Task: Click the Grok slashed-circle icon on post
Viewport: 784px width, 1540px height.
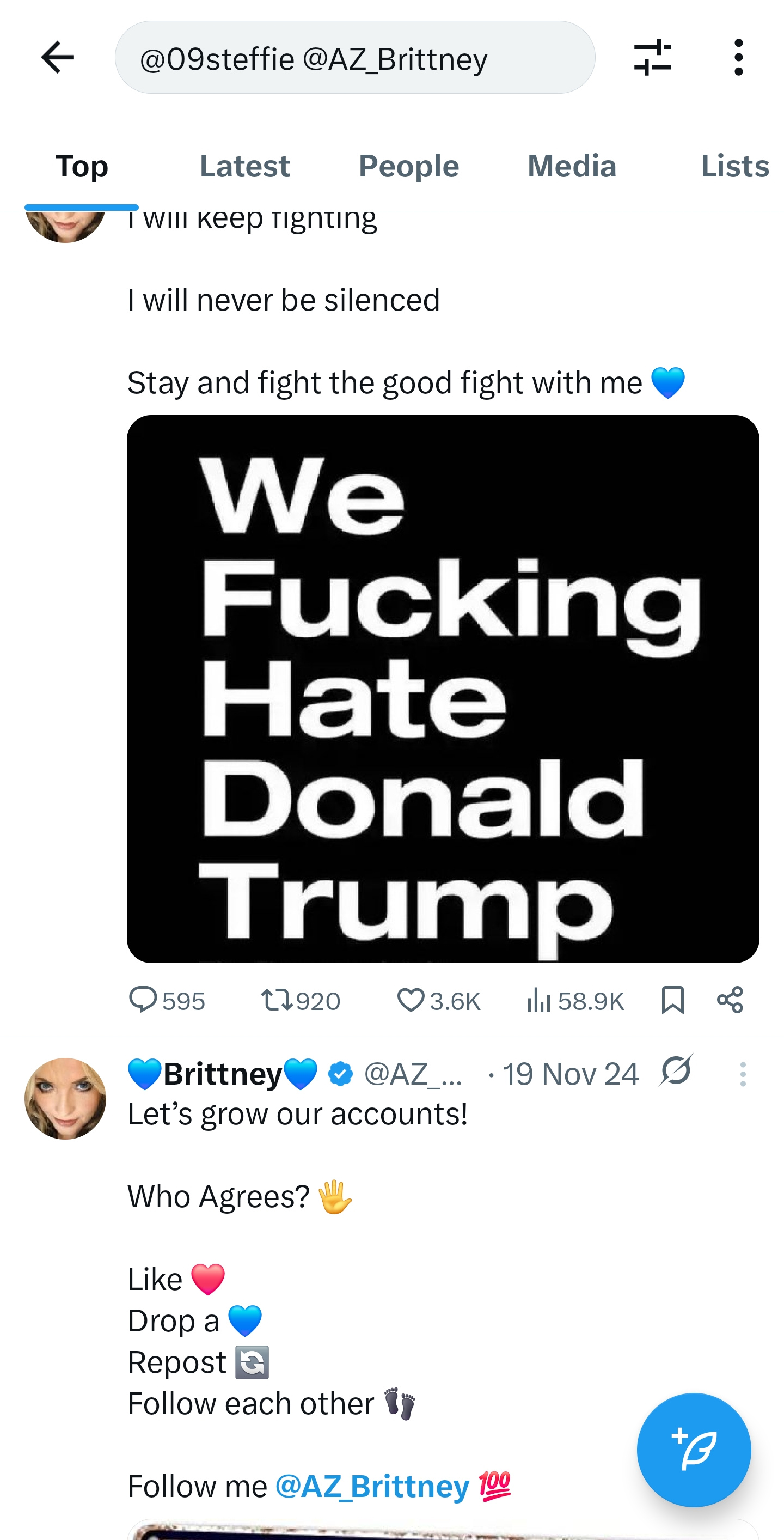Action: coord(675,1071)
